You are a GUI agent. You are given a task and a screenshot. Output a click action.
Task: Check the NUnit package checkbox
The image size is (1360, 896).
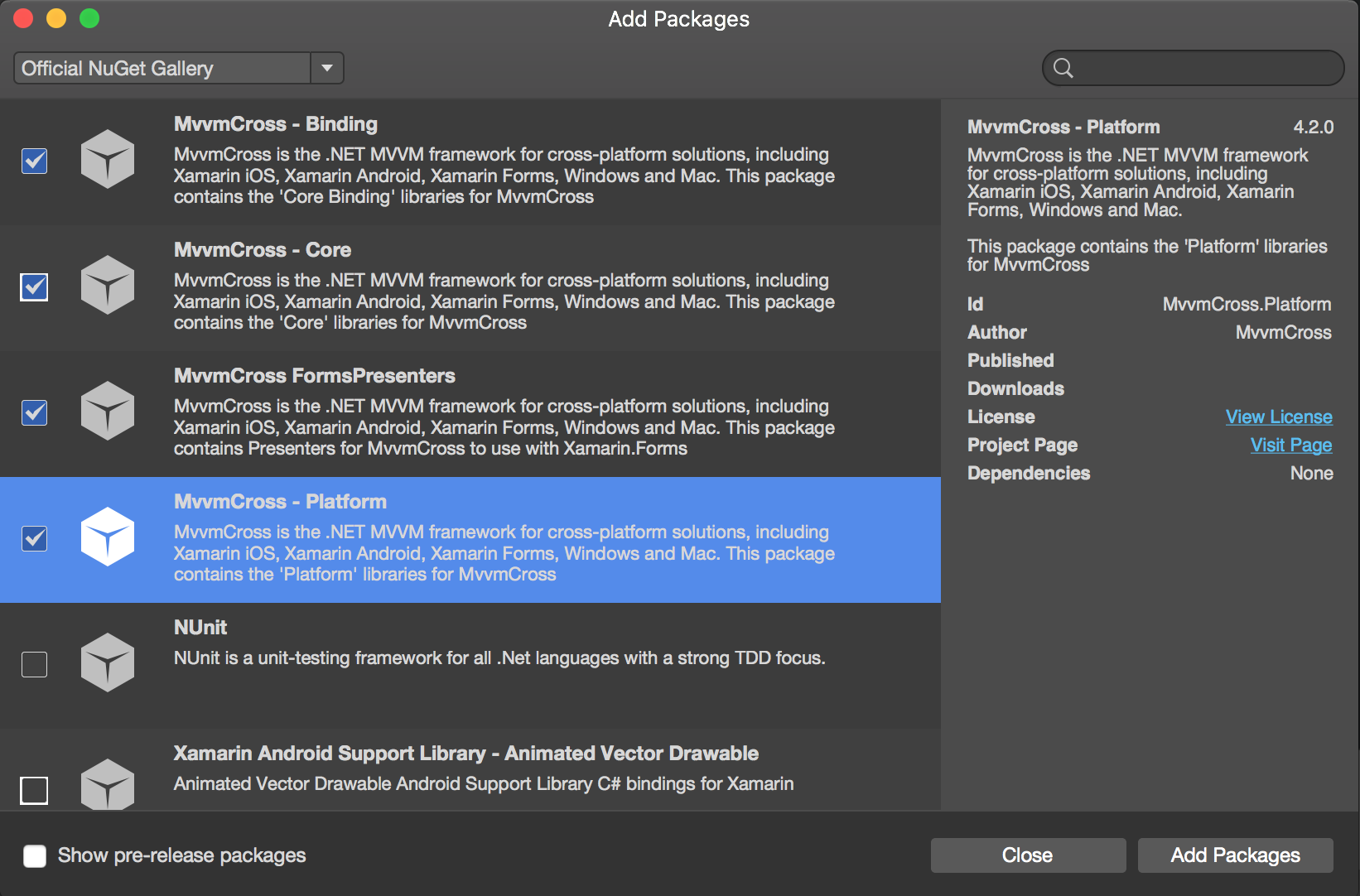[x=34, y=664]
